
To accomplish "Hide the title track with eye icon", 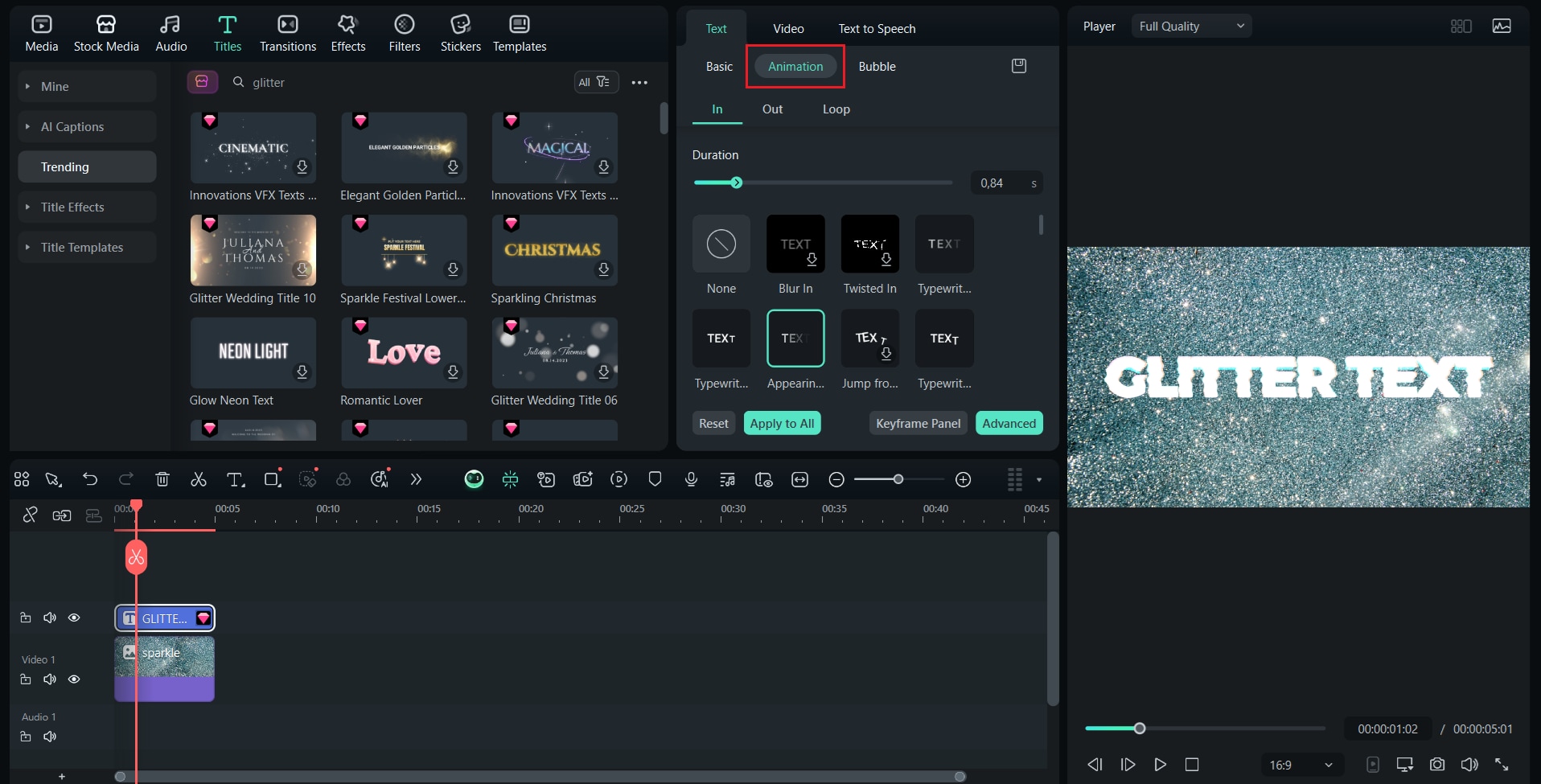I will pyautogui.click(x=74, y=618).
